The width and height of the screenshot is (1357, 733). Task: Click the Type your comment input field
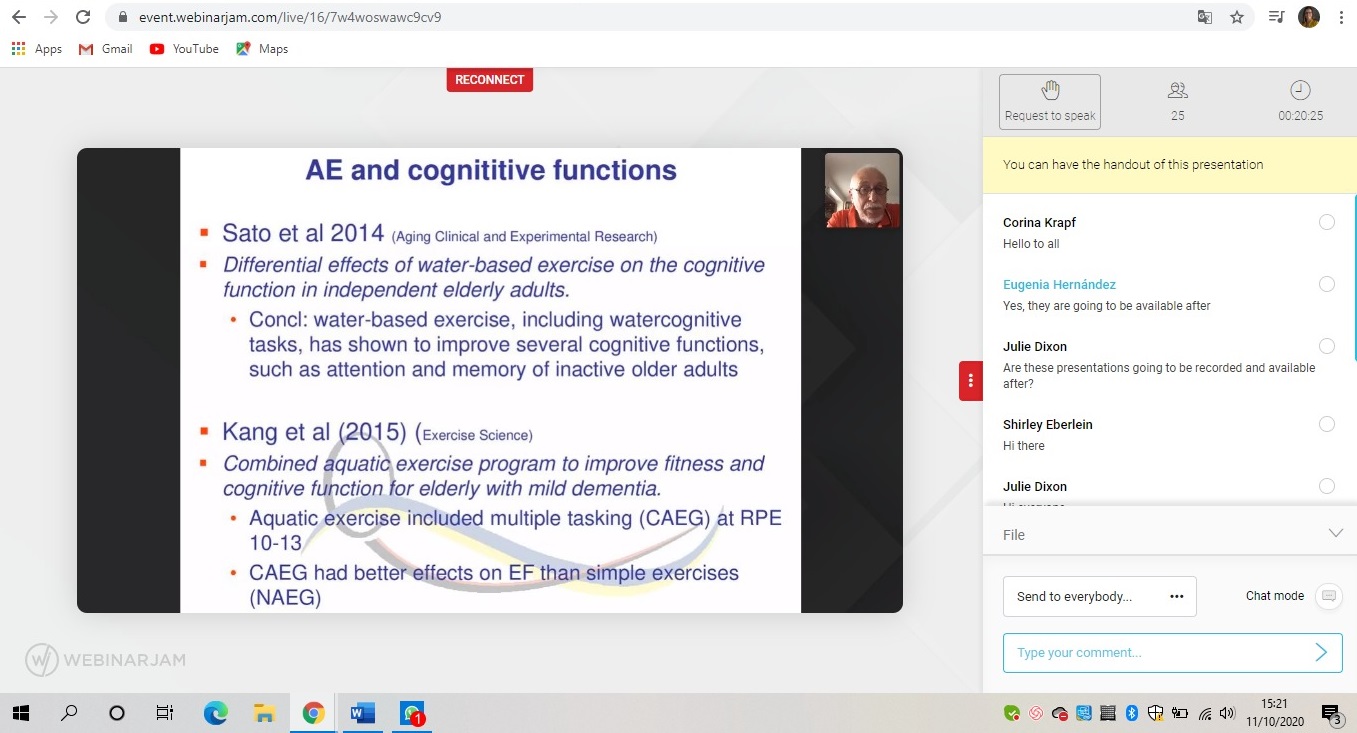coord(1172,653)
